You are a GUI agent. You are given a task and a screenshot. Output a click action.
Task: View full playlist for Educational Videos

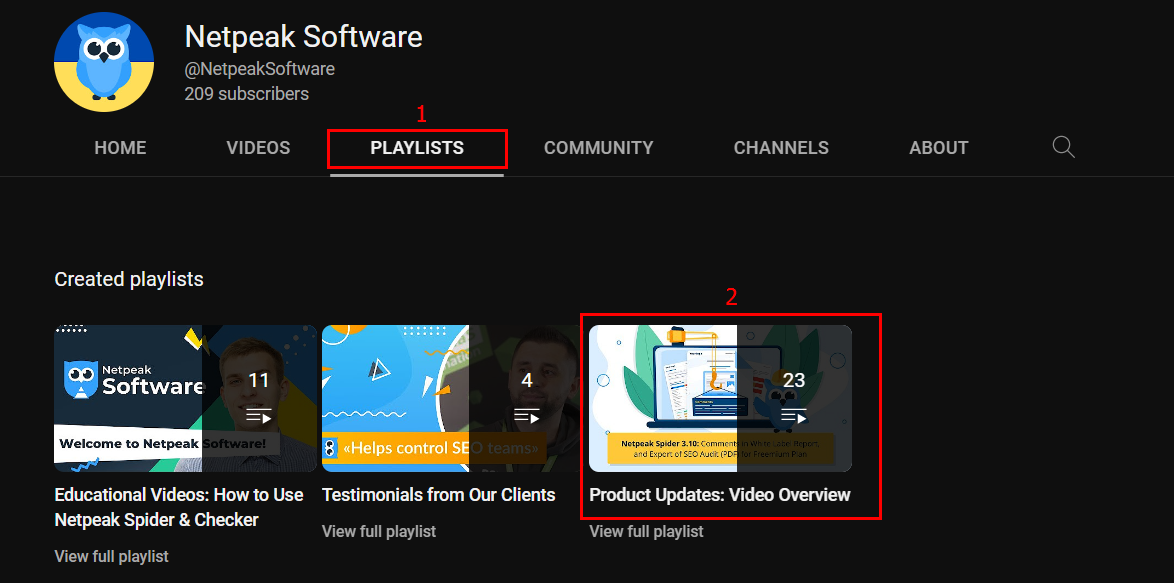pos(111,556)
